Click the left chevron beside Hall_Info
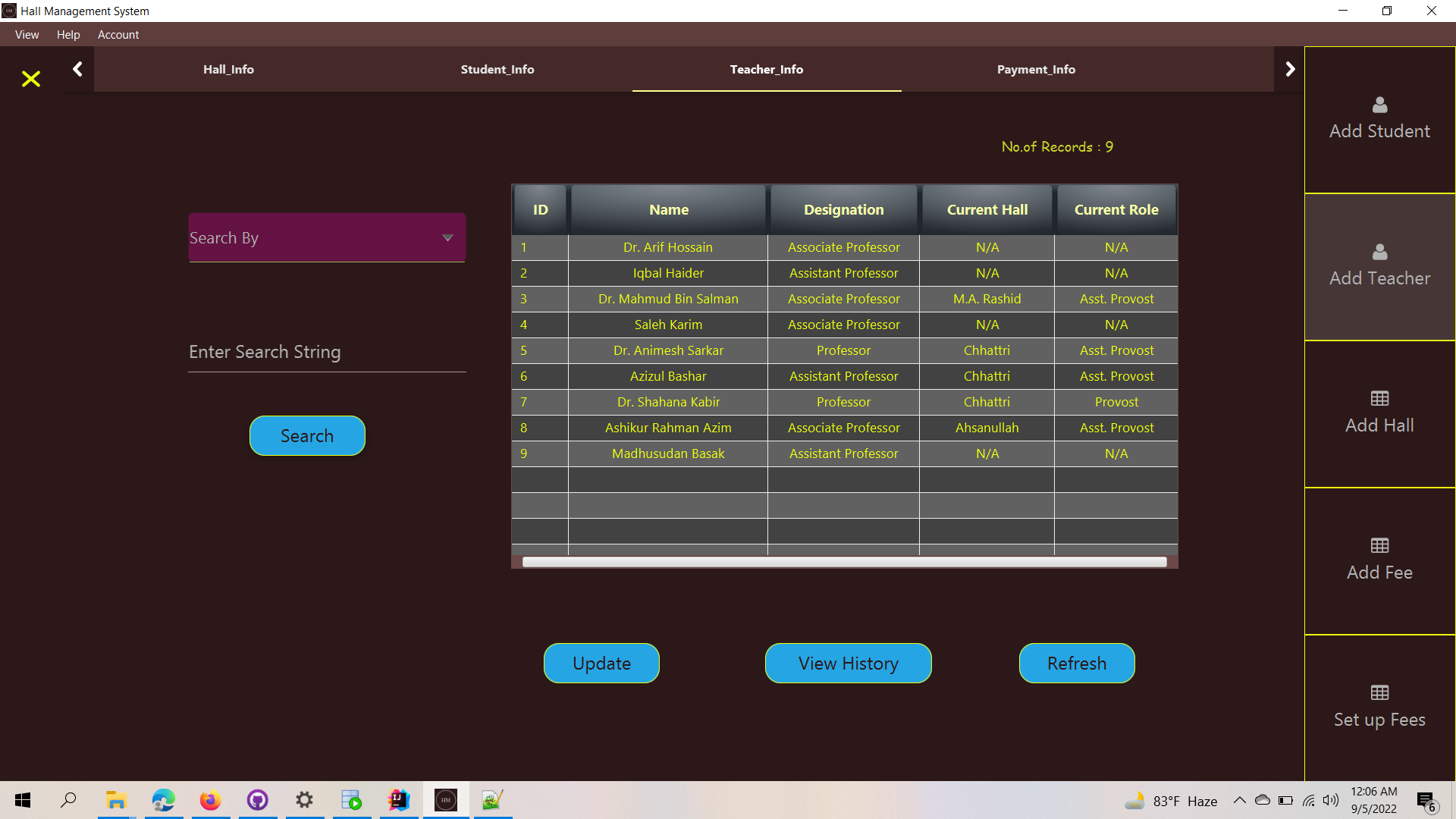Screen dimensions: 1456x819 point(77,68)
